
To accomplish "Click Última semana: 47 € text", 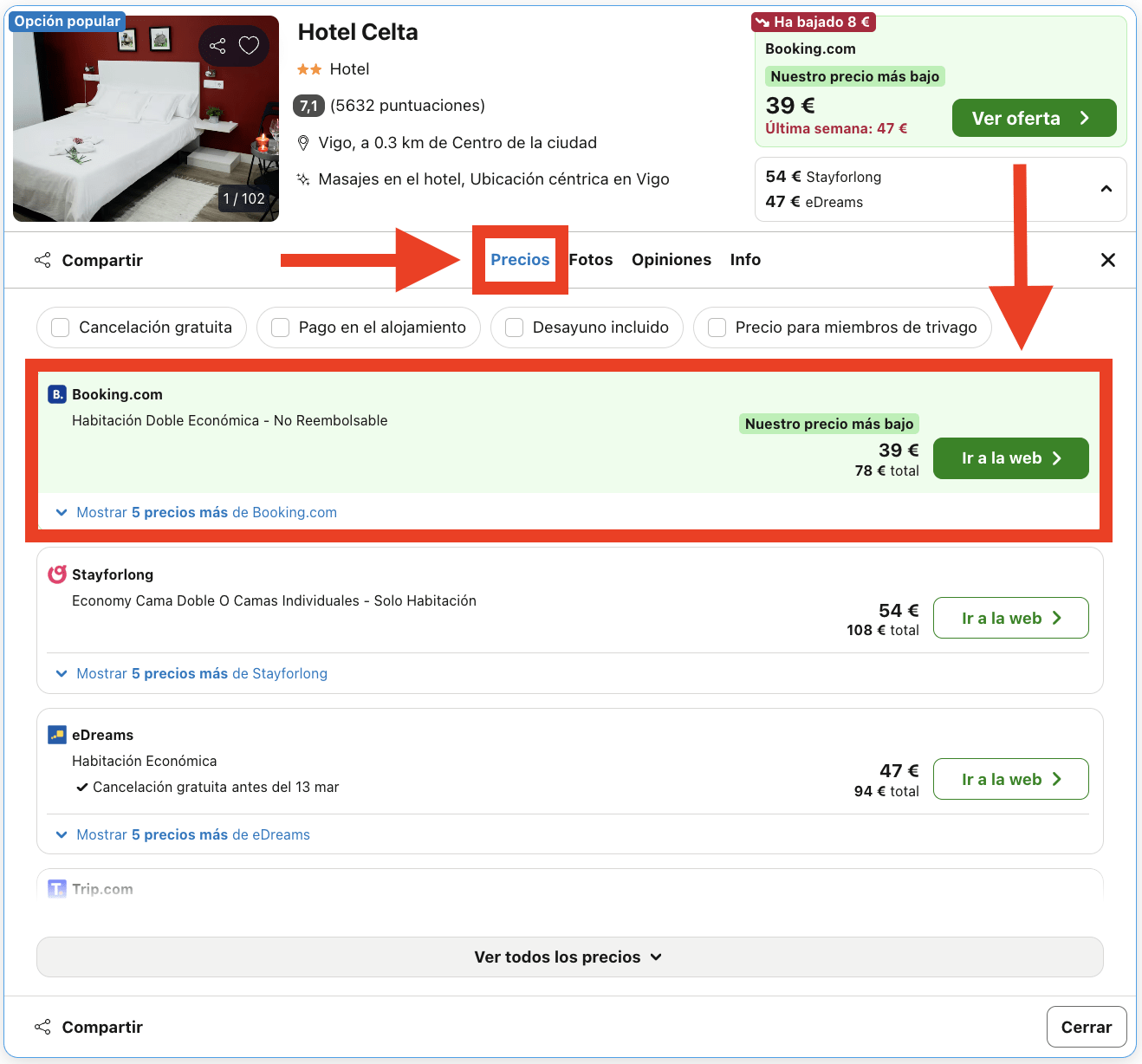I will pyautogui.click(x=836, y=128).
